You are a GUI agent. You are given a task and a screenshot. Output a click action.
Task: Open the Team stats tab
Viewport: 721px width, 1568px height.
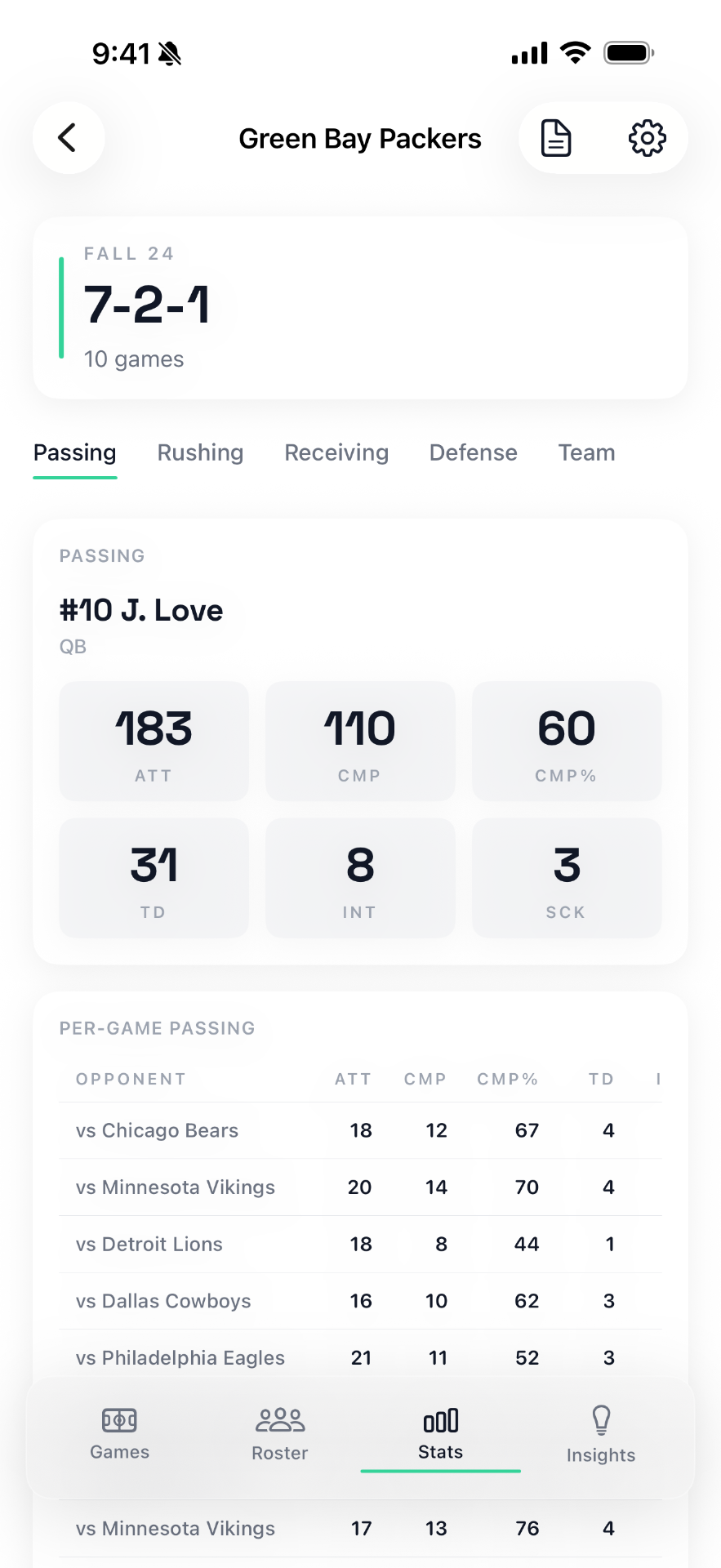point(585,452)
